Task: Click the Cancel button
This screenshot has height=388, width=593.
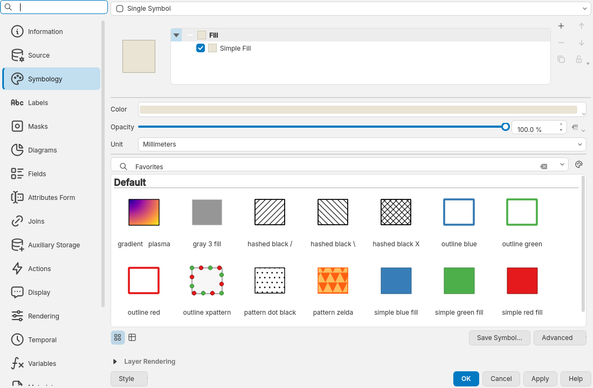Action: click(501, 379)
